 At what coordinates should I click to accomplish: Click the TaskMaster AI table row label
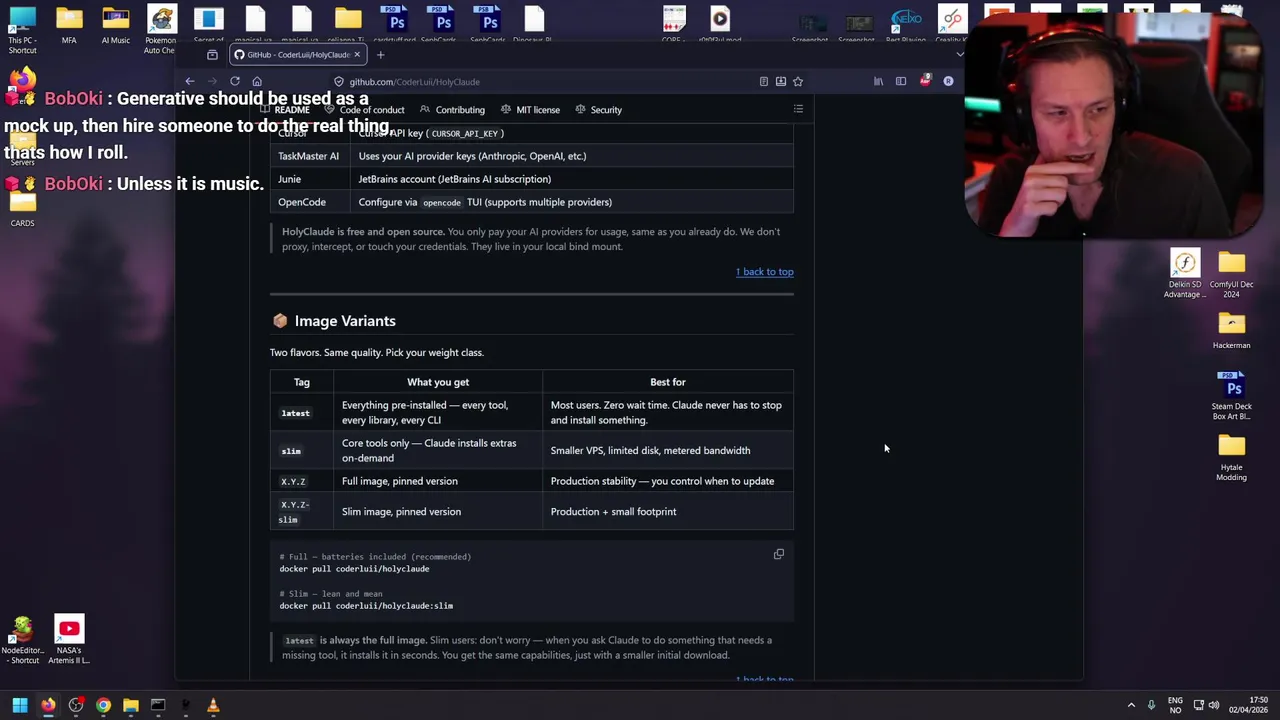click(308, 156)
